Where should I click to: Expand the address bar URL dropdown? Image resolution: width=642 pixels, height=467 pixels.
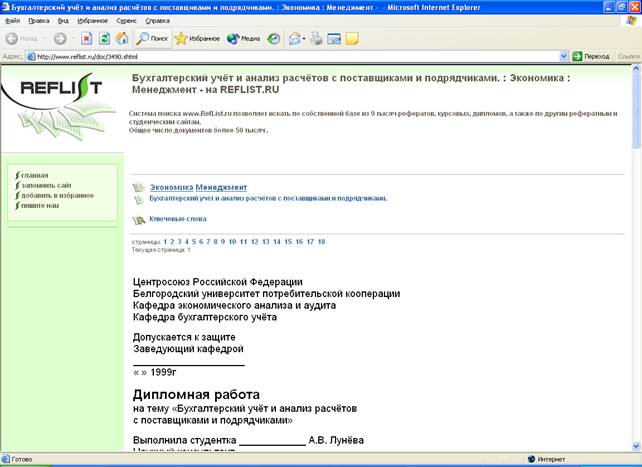pyautogui.click(x=564, y=56)
